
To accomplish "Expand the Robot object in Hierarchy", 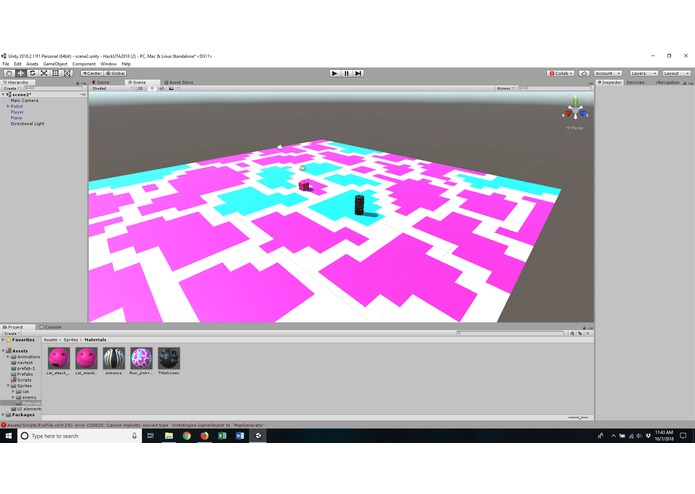I will pos(8,106).
